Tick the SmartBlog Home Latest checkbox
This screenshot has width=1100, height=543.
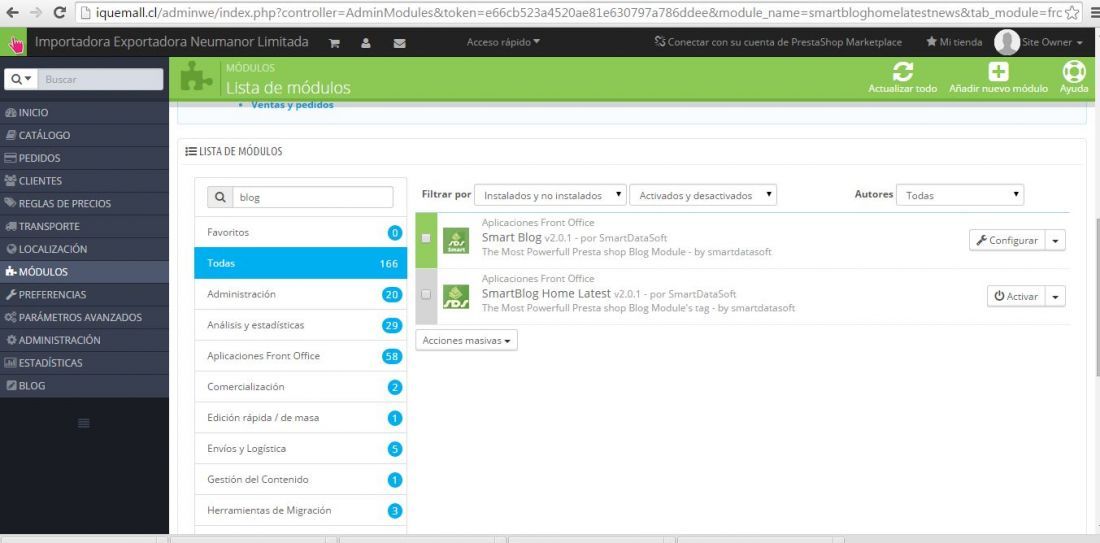coord(426,294)
